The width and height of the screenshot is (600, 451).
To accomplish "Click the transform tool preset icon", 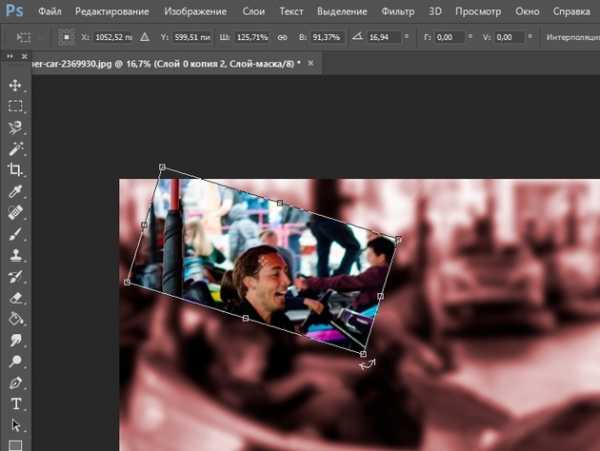I will tap(24, 37).
